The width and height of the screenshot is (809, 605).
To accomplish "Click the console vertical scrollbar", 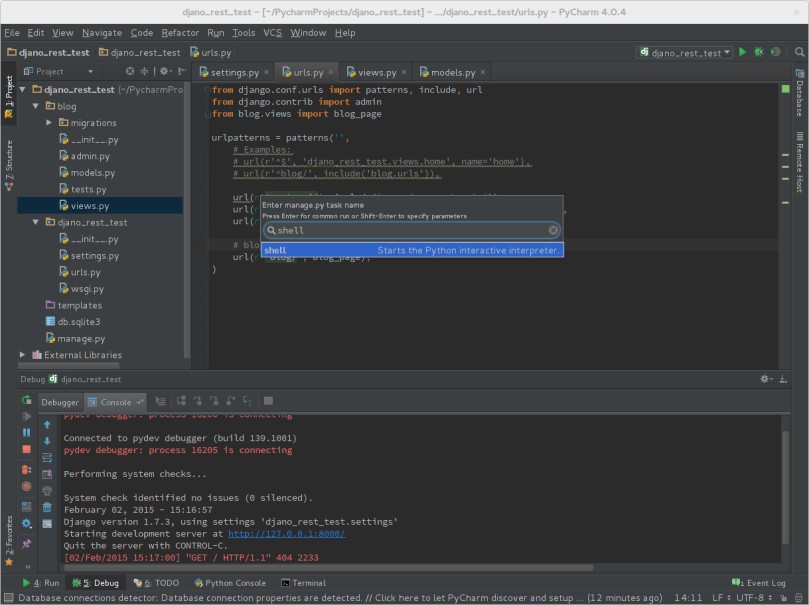I will click(785, 487).
